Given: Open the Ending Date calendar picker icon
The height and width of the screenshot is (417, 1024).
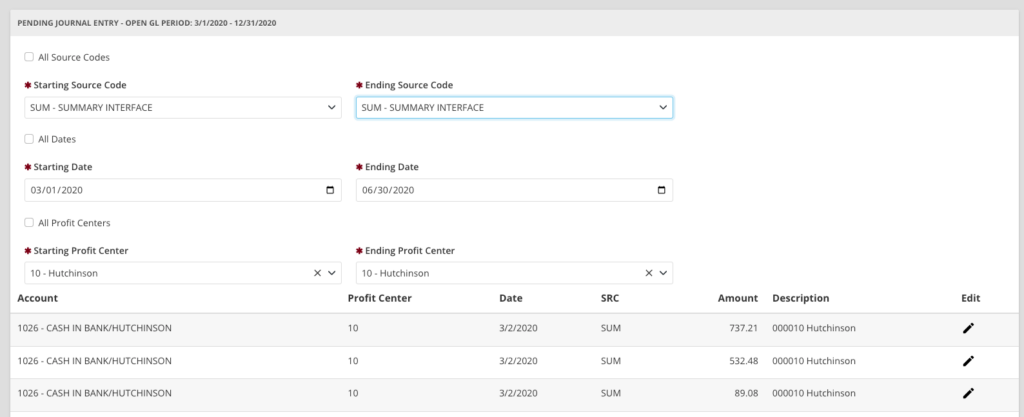Looking at the screenshot, I should (662, 190).
